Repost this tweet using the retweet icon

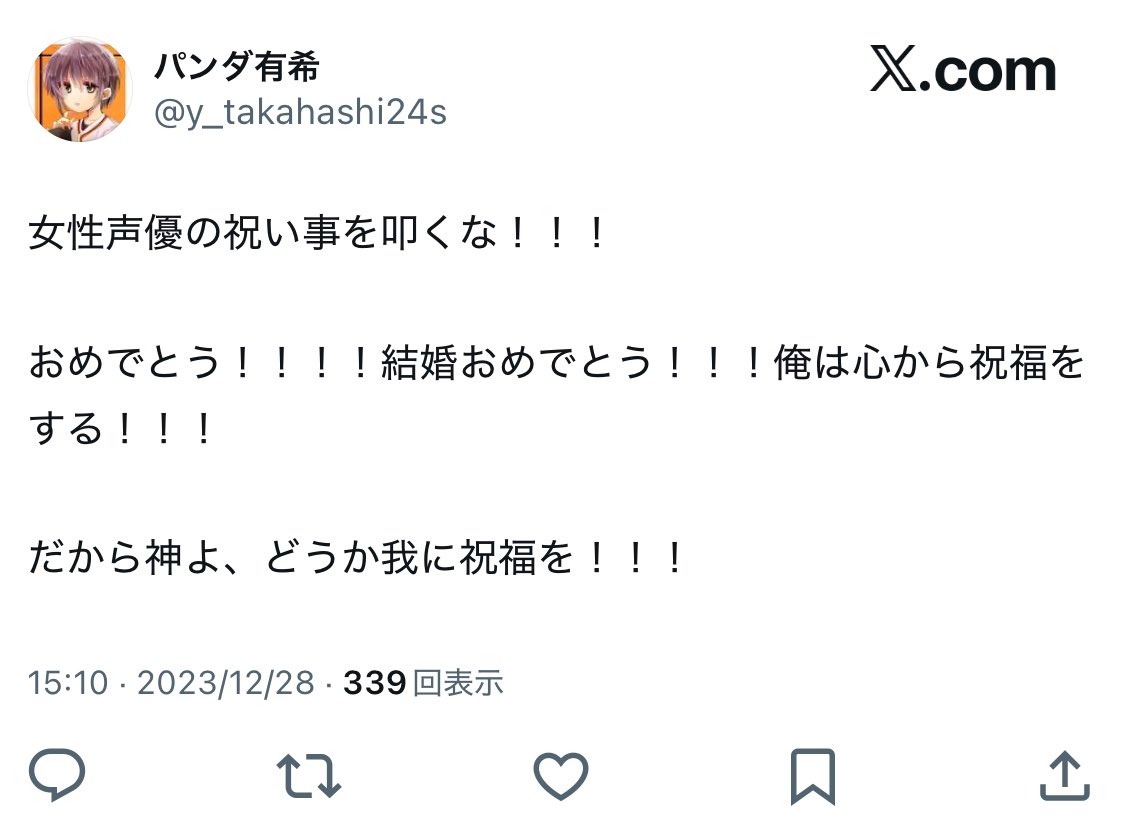coord(309,776)
